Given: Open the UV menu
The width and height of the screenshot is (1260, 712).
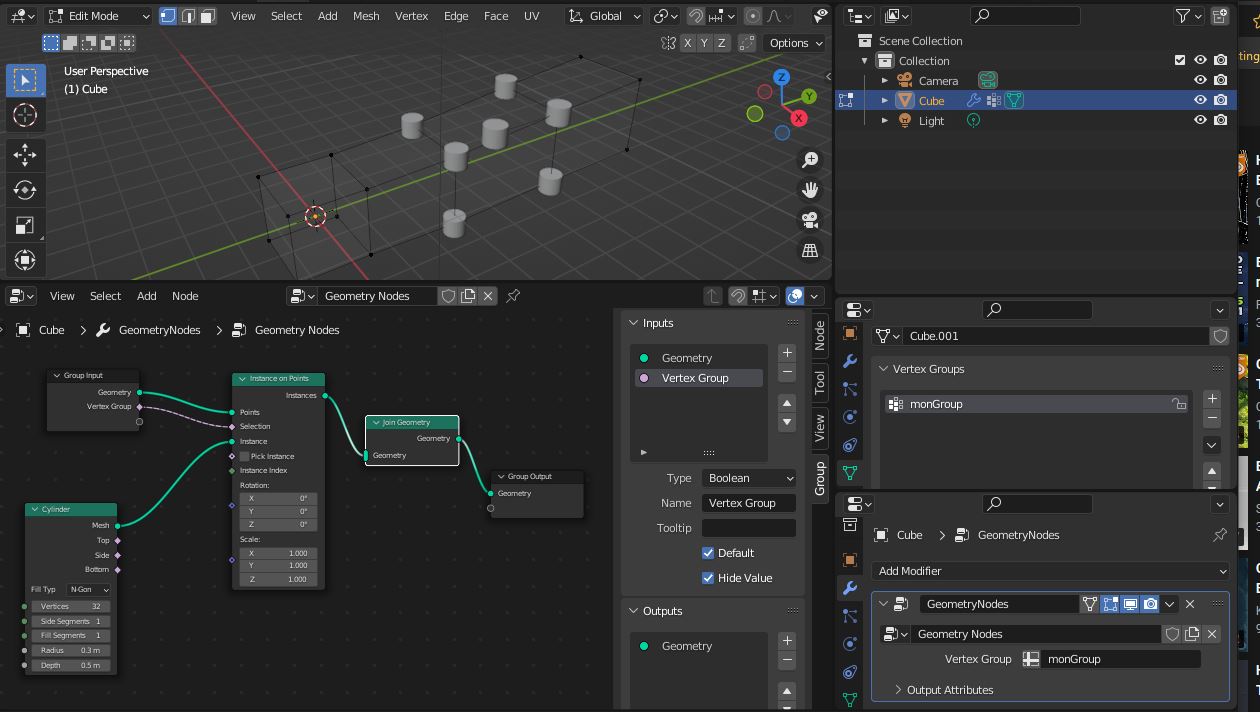Looking at the screenshot, I should click(x=531, y=16).
